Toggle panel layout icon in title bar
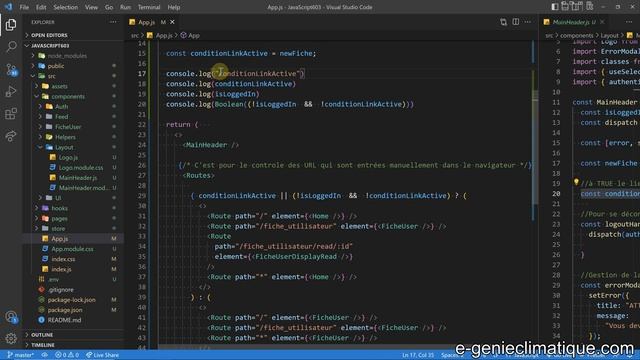Image resolution: width=640 pixels, height=360 pixels. pos(565,7)
